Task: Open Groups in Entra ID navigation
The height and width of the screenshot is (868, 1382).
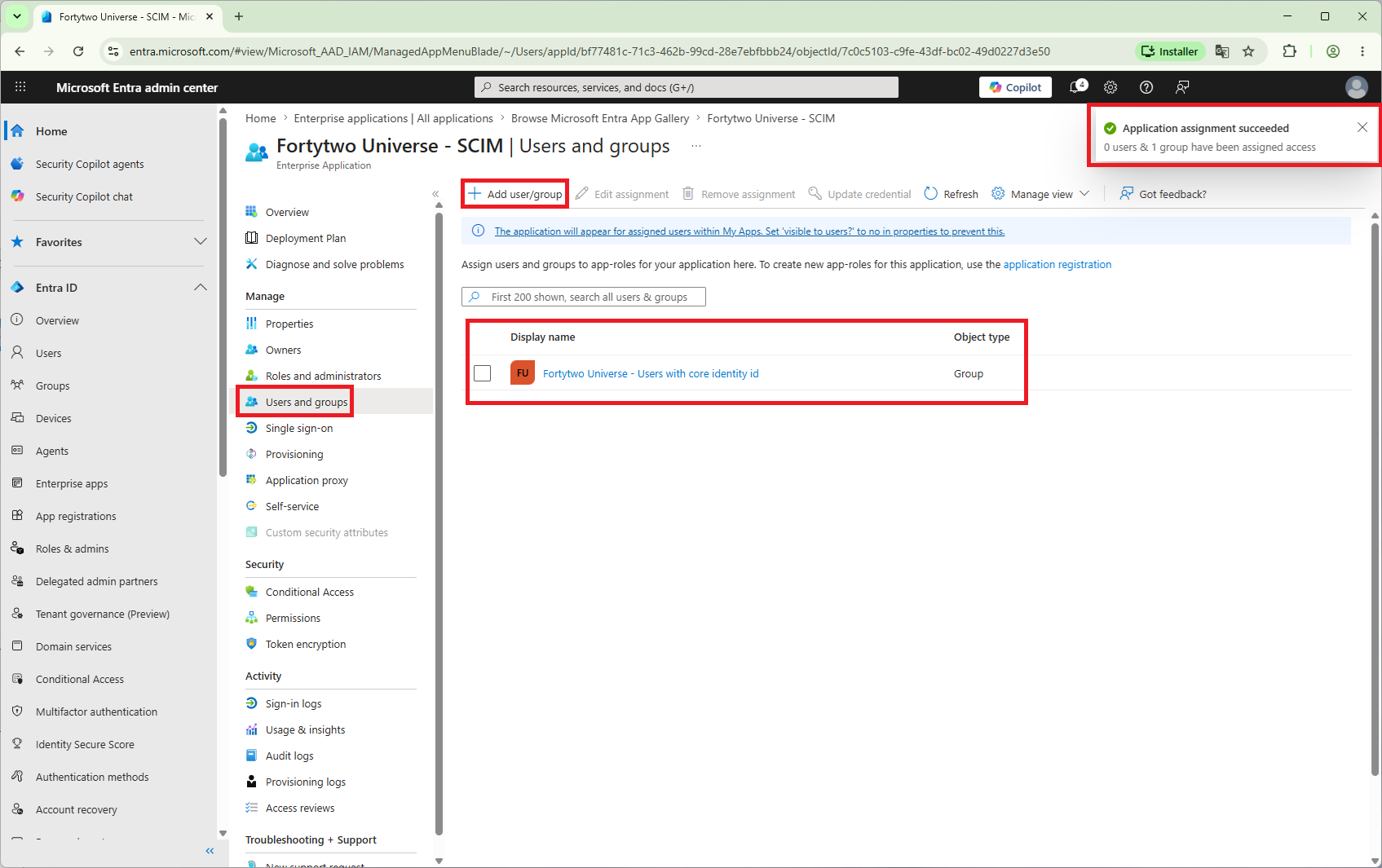Action: click(53, 386)
